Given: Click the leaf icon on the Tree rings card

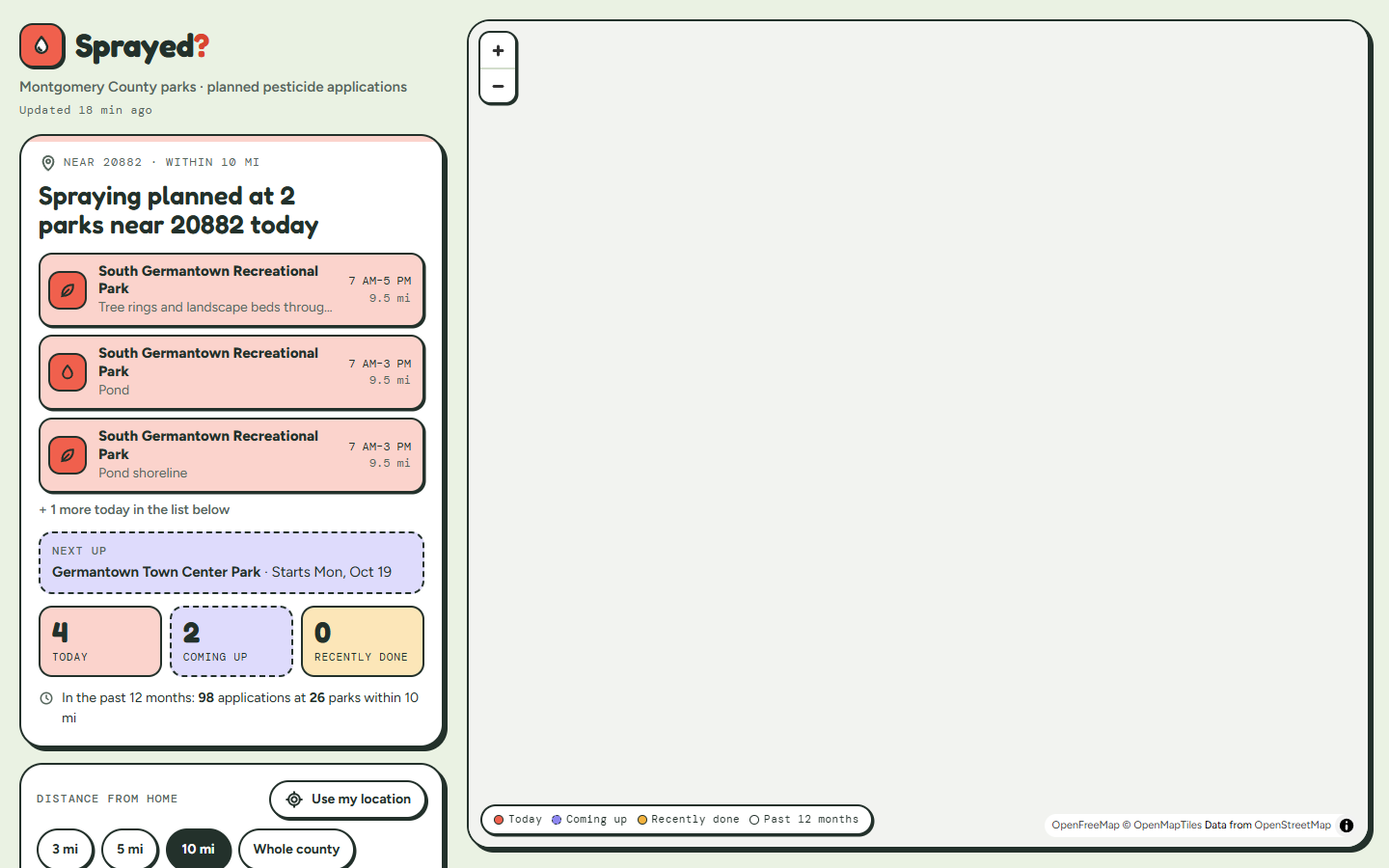Looking at the screenshot, I should point(68,290).
